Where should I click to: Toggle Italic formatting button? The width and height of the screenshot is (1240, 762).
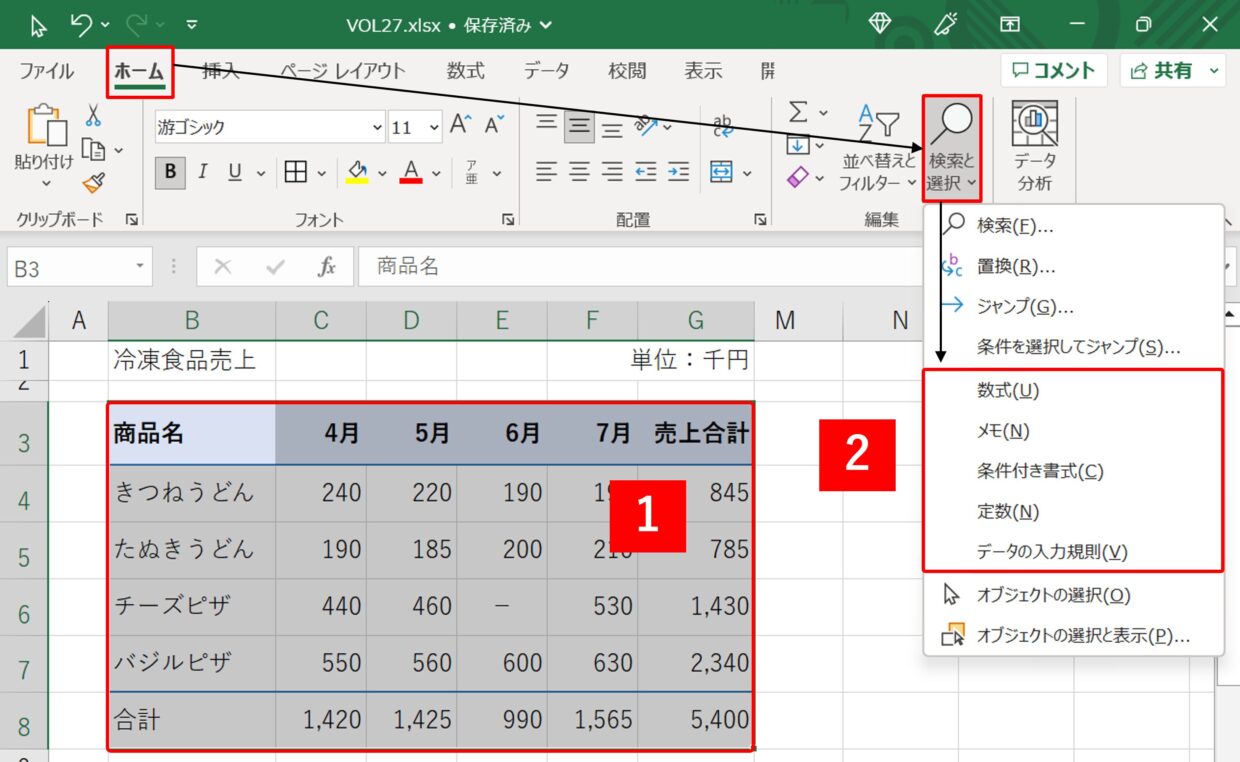pyautogui.click(x=202, y=172)
